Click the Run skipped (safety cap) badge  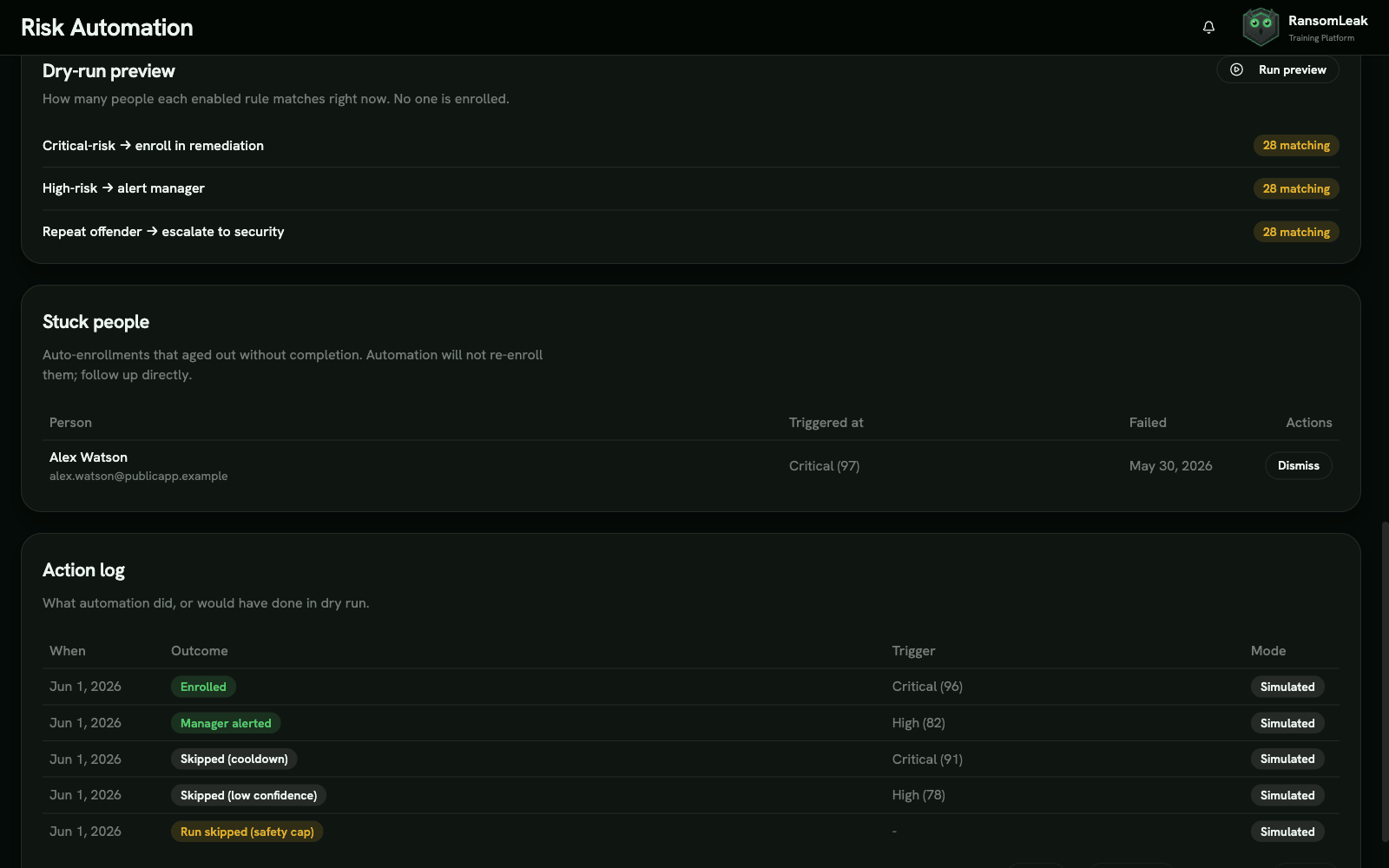(x=247, y=832)
